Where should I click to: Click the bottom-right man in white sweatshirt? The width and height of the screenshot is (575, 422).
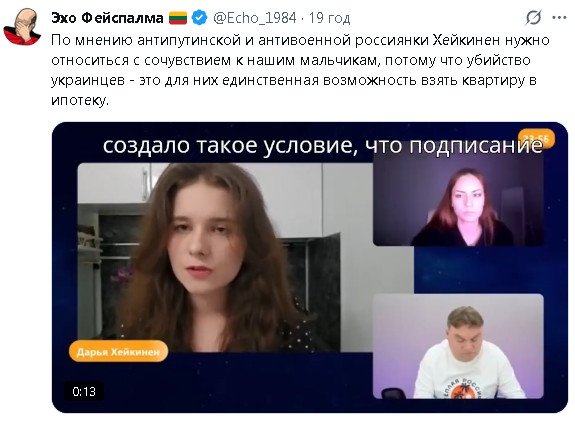pyautogui.click(x=458, y=346)
